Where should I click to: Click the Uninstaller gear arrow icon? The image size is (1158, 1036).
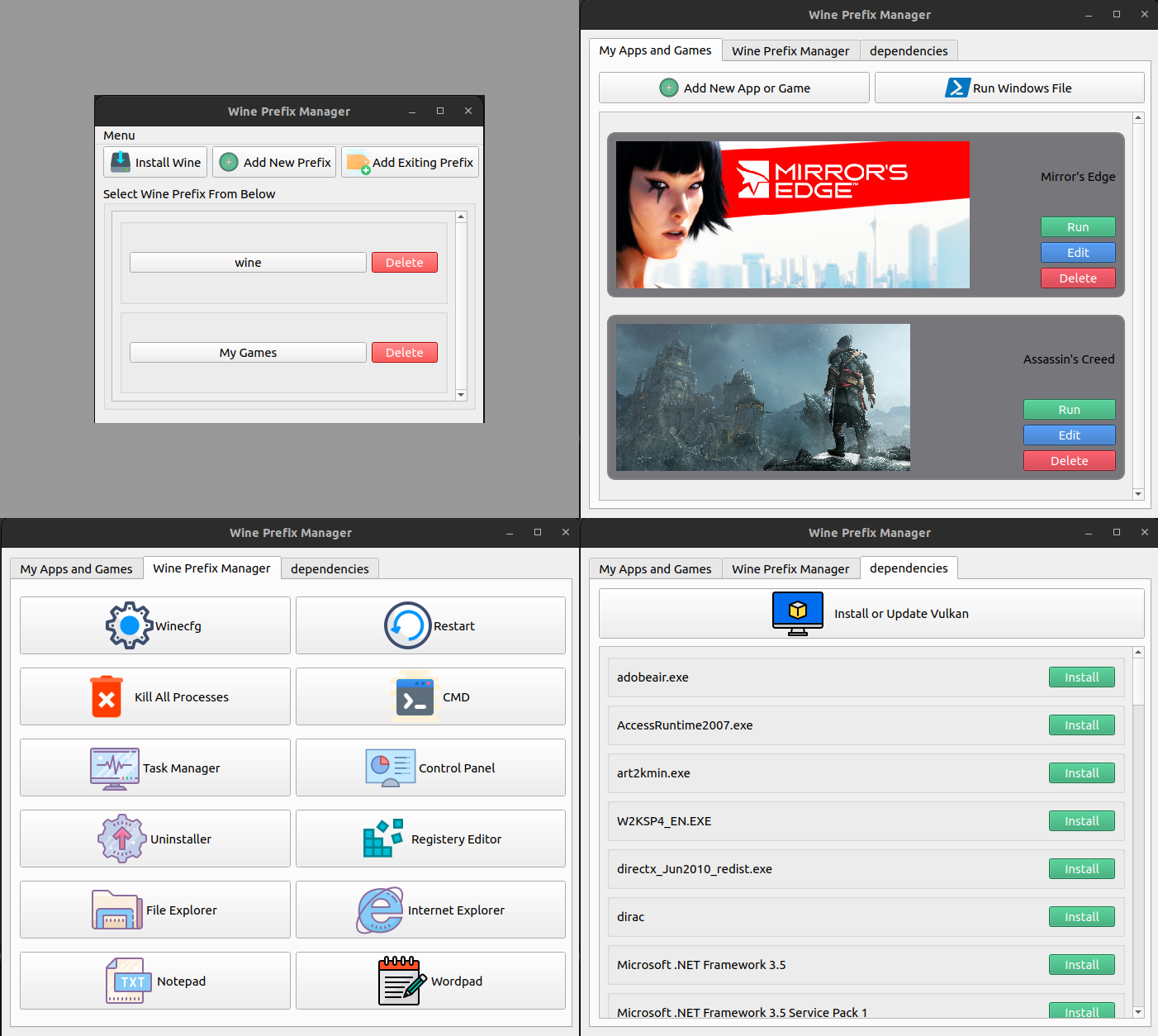coord(122,839)
